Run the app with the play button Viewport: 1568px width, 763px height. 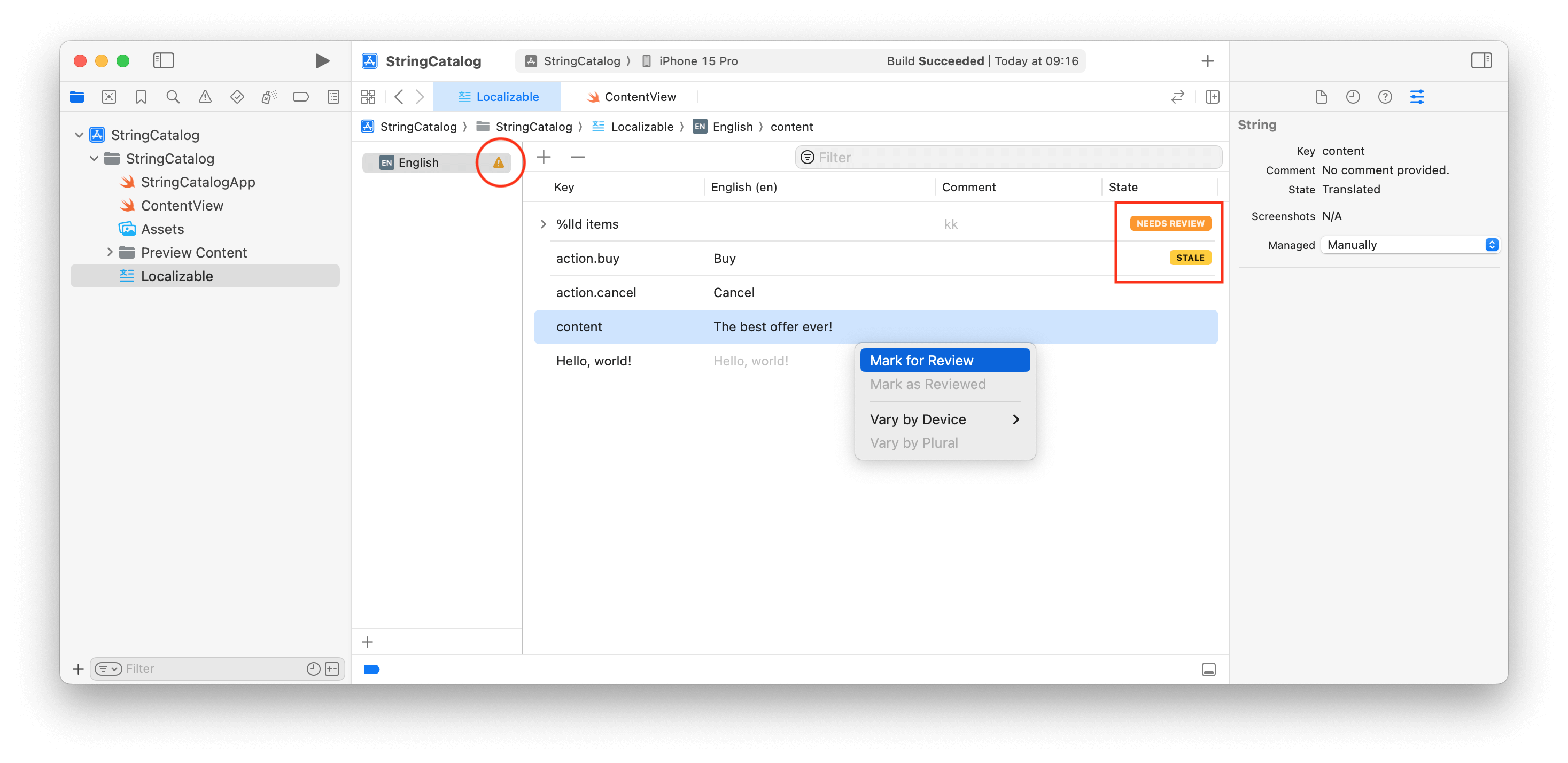click(322, 60)
